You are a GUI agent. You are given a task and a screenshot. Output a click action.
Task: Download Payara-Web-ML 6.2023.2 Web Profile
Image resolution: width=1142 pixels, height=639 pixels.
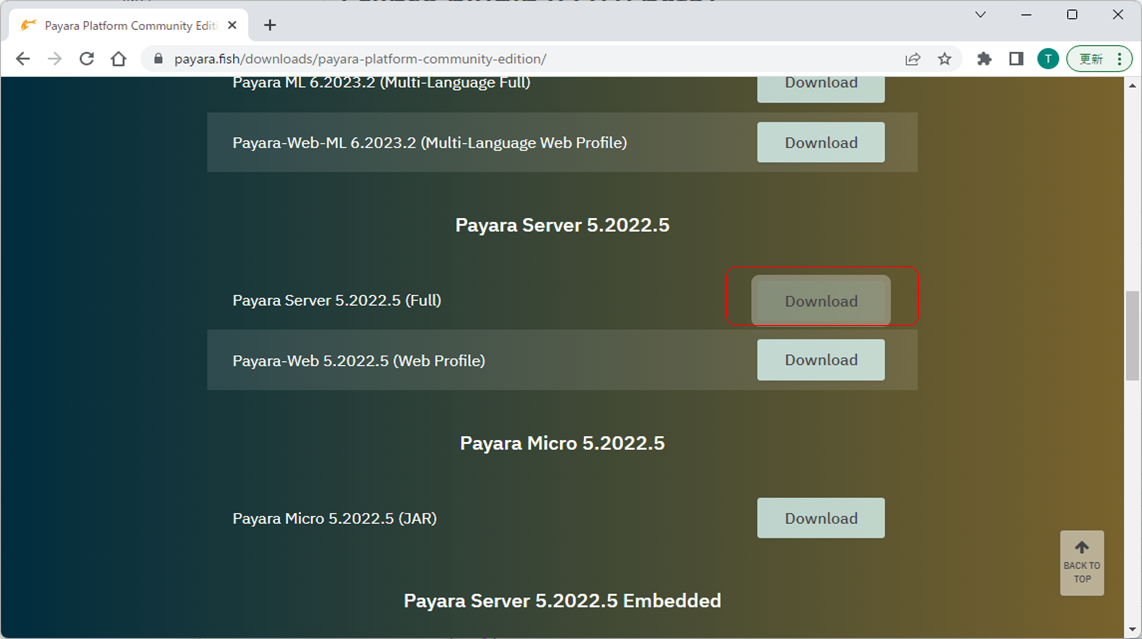(821, 142)
